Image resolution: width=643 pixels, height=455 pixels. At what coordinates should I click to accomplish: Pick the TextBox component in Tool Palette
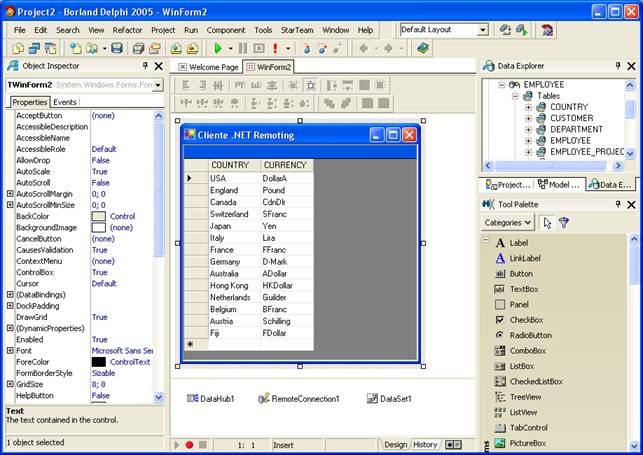[x=523, y=289]
